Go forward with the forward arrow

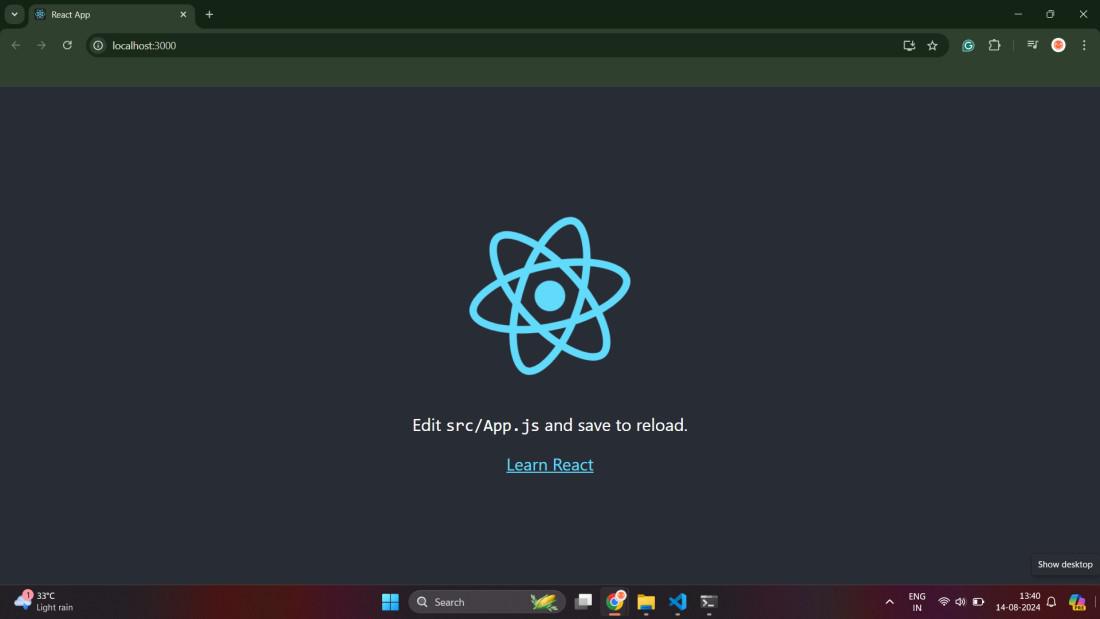[x=41, y=45]
